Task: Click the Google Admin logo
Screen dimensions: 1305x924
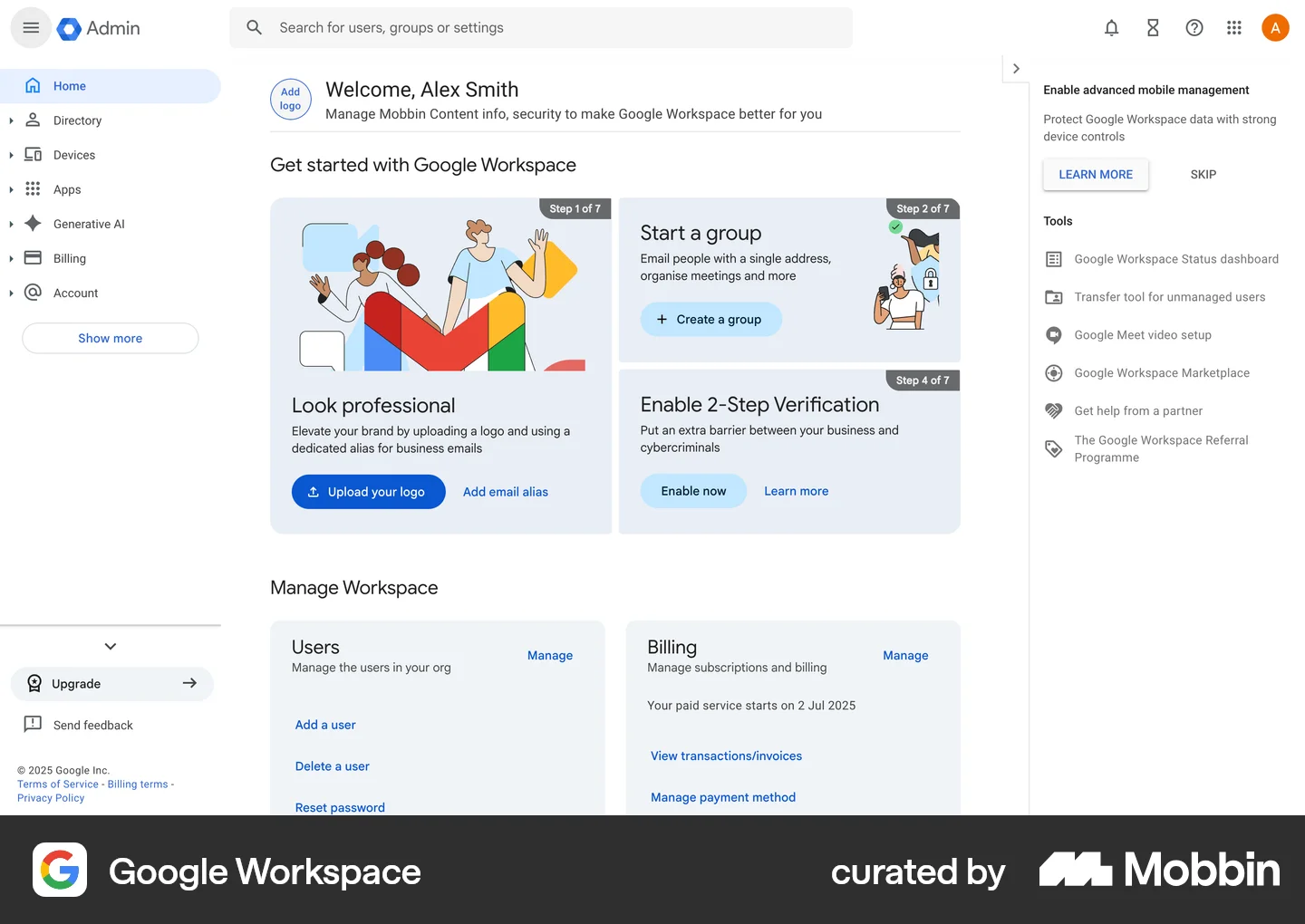Action: click(99, 28)
